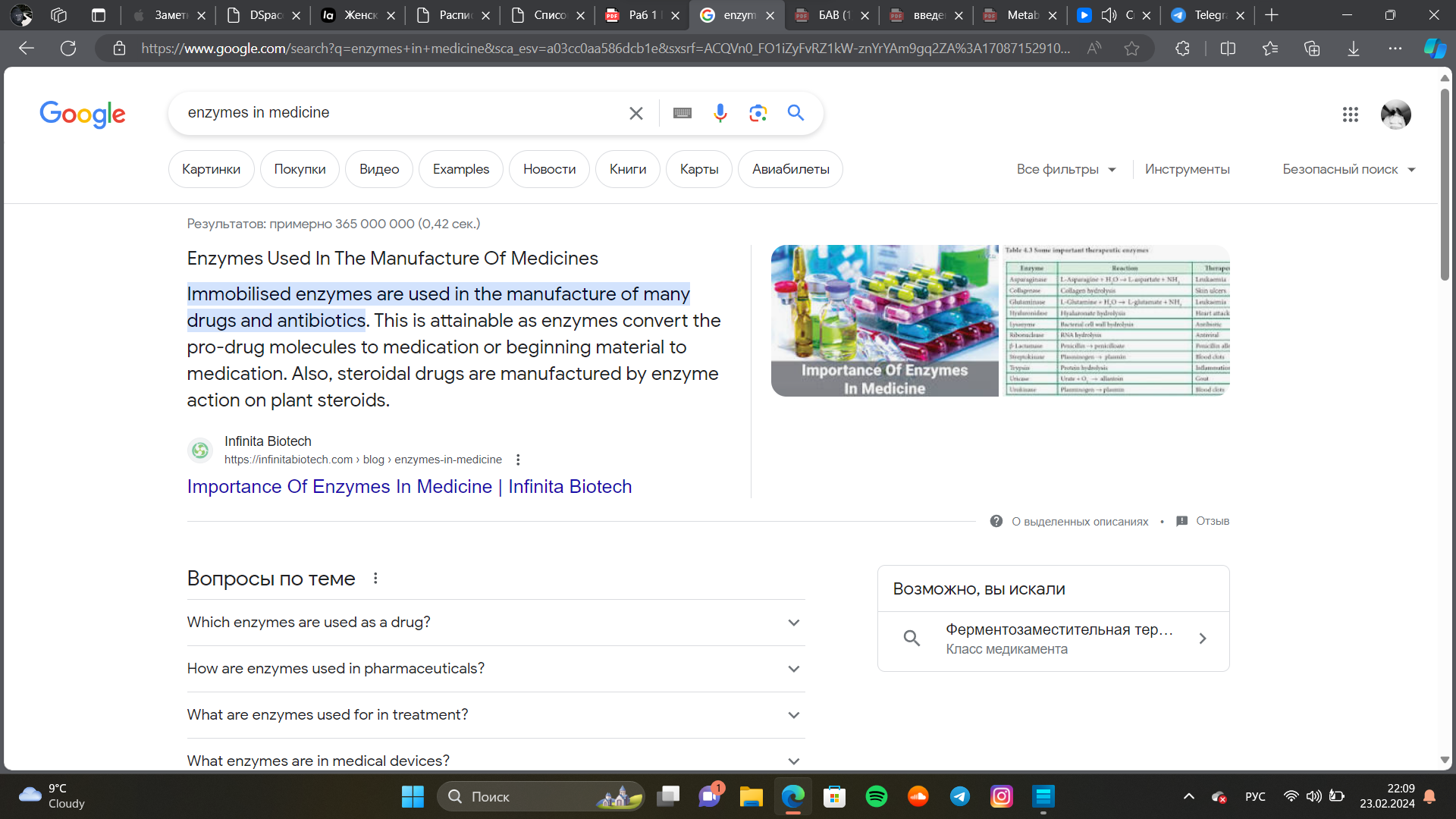Open the clock showing 22:09
The image size is (1456, 819).
pos(1387,796)
